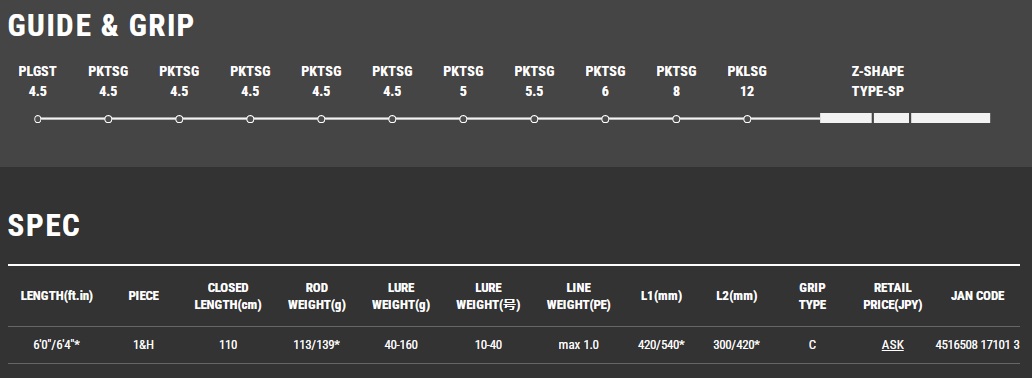Click the PKTSG 5 guide circle
Screen dimensions: 1032x378
pyautogui.click(x=463, y=119)
